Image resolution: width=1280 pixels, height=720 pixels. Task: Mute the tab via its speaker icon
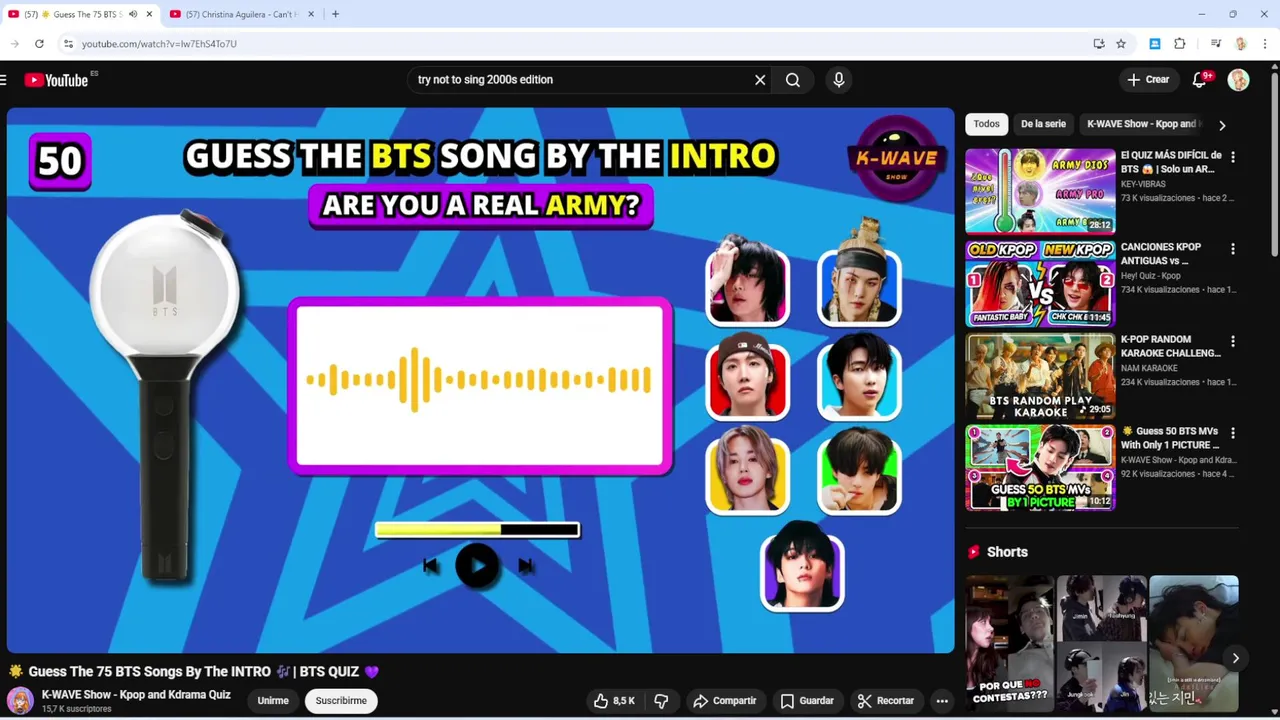(x=133, y=14)
